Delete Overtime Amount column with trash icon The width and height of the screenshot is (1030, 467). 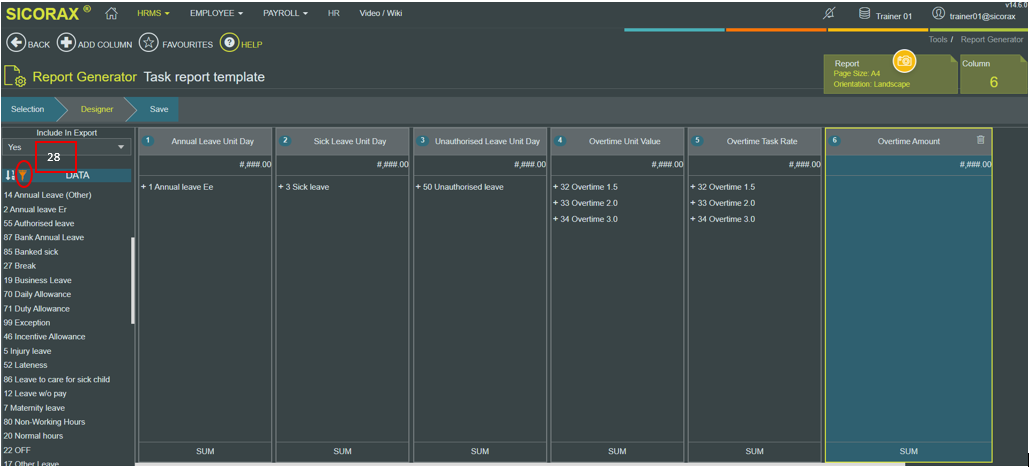point(980,139)
